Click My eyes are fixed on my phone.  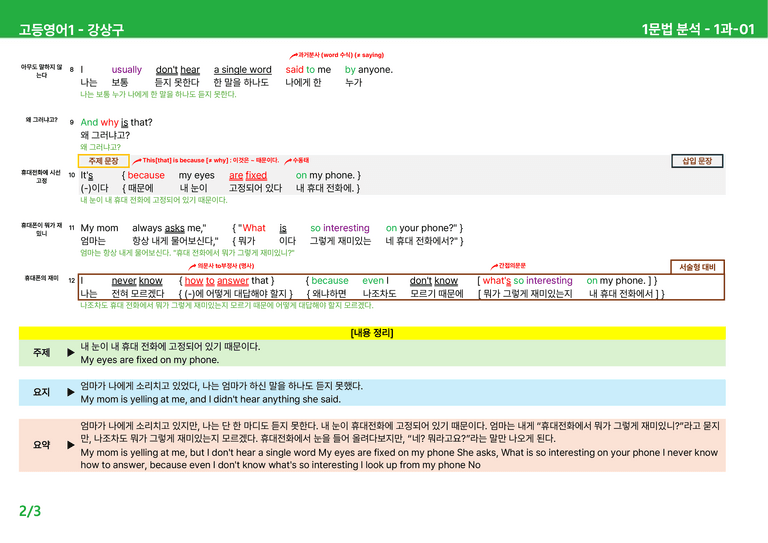point(150,360)
